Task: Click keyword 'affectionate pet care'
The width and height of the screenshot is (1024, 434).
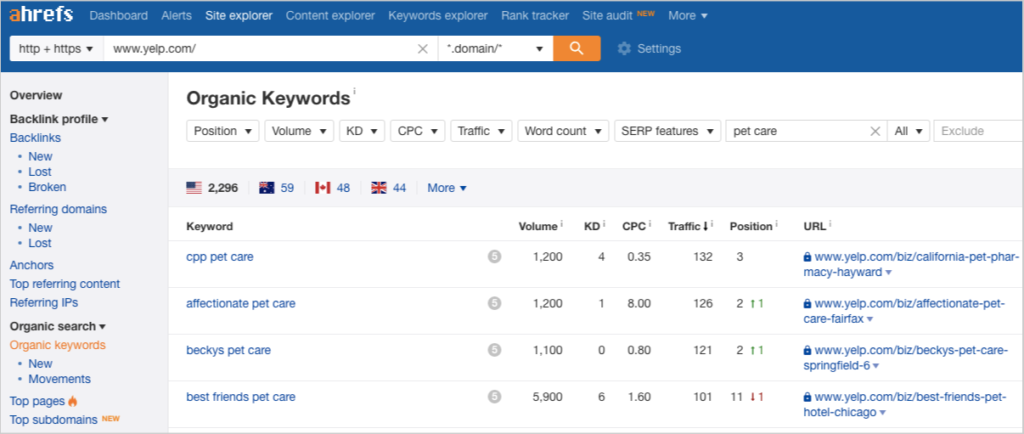Action: [240, 303]
